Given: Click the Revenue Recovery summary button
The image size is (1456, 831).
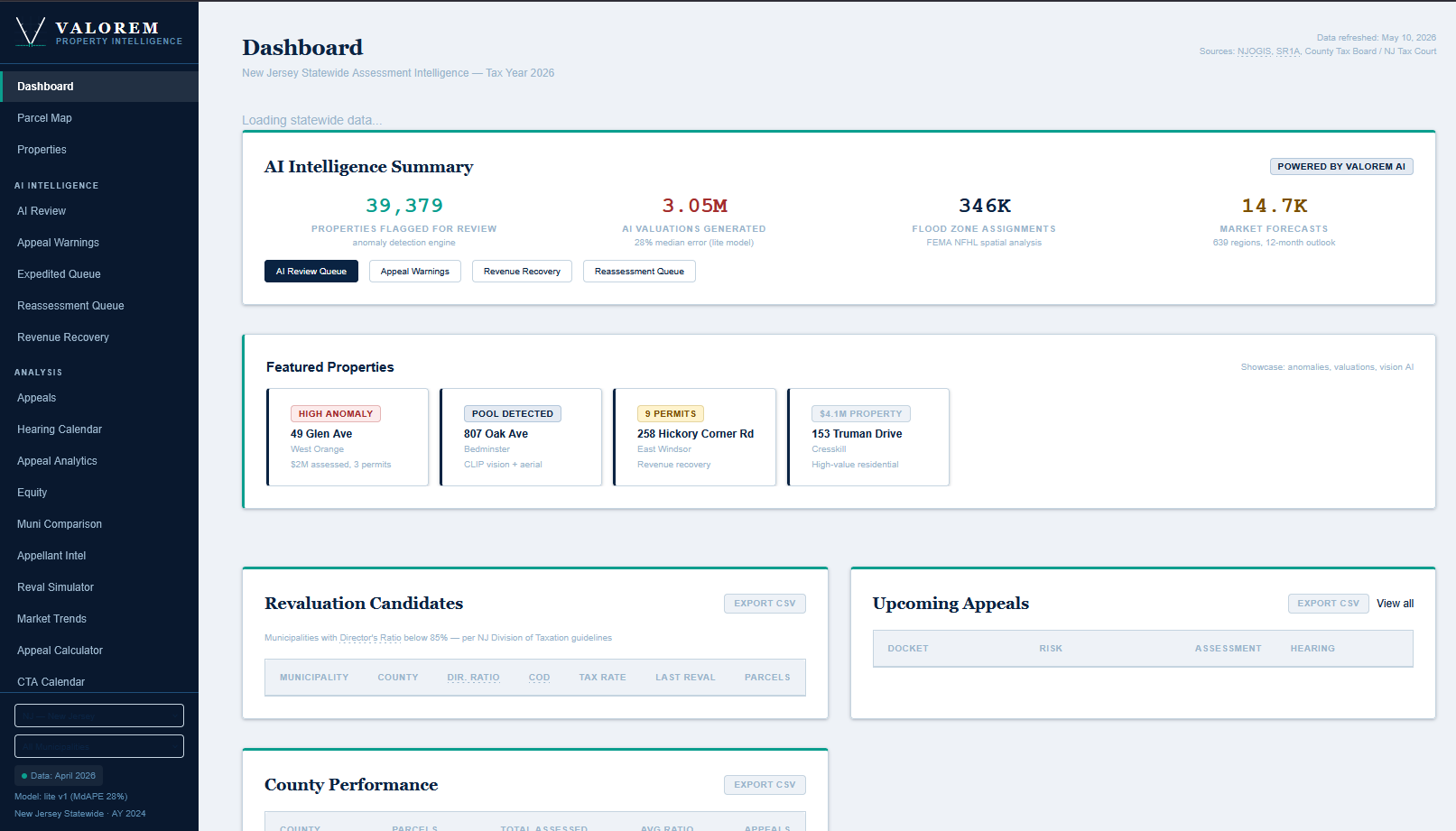Looking at the screenshot, I should 522,272.
